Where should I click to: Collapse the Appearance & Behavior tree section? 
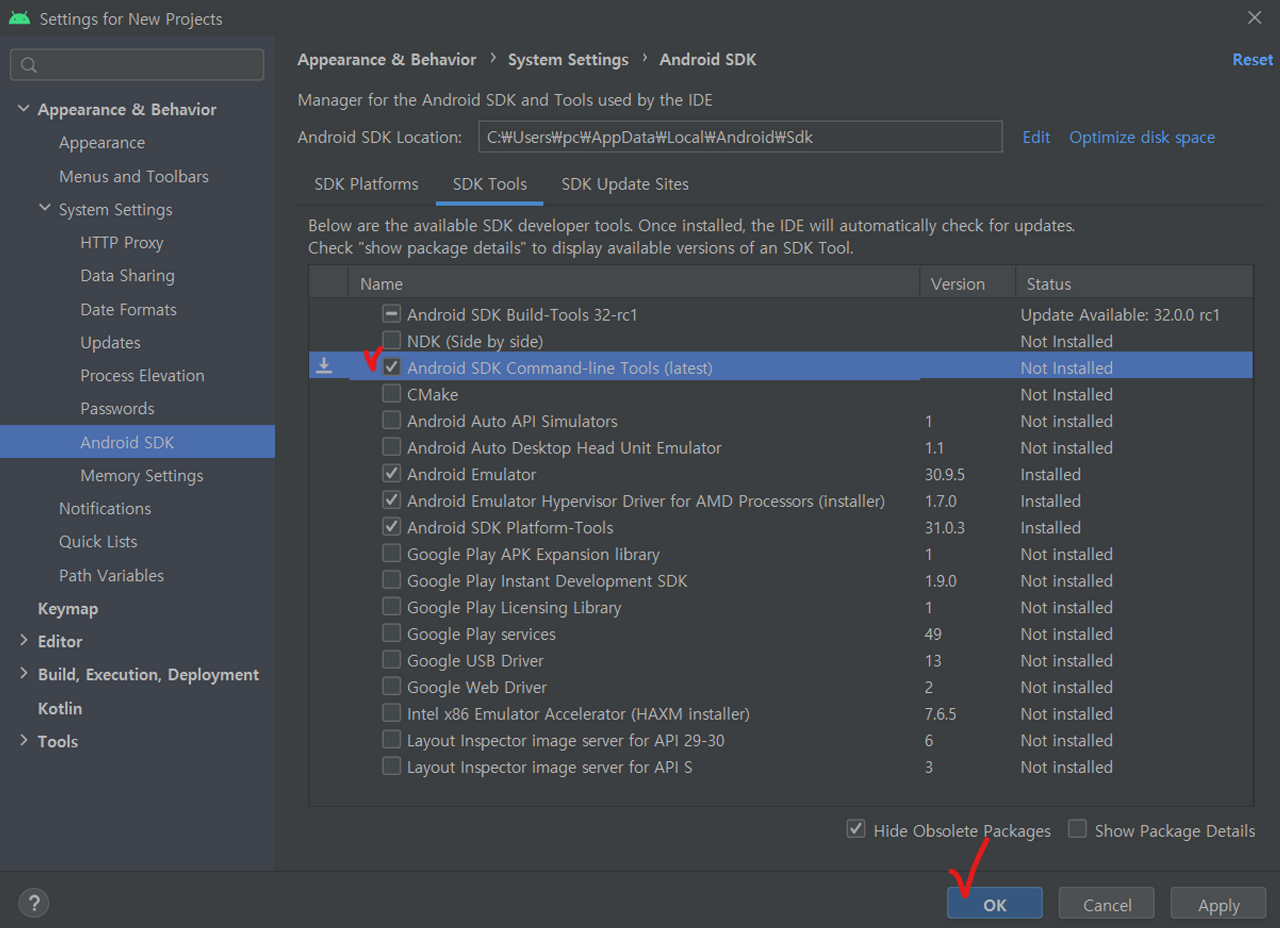[24, 109]
